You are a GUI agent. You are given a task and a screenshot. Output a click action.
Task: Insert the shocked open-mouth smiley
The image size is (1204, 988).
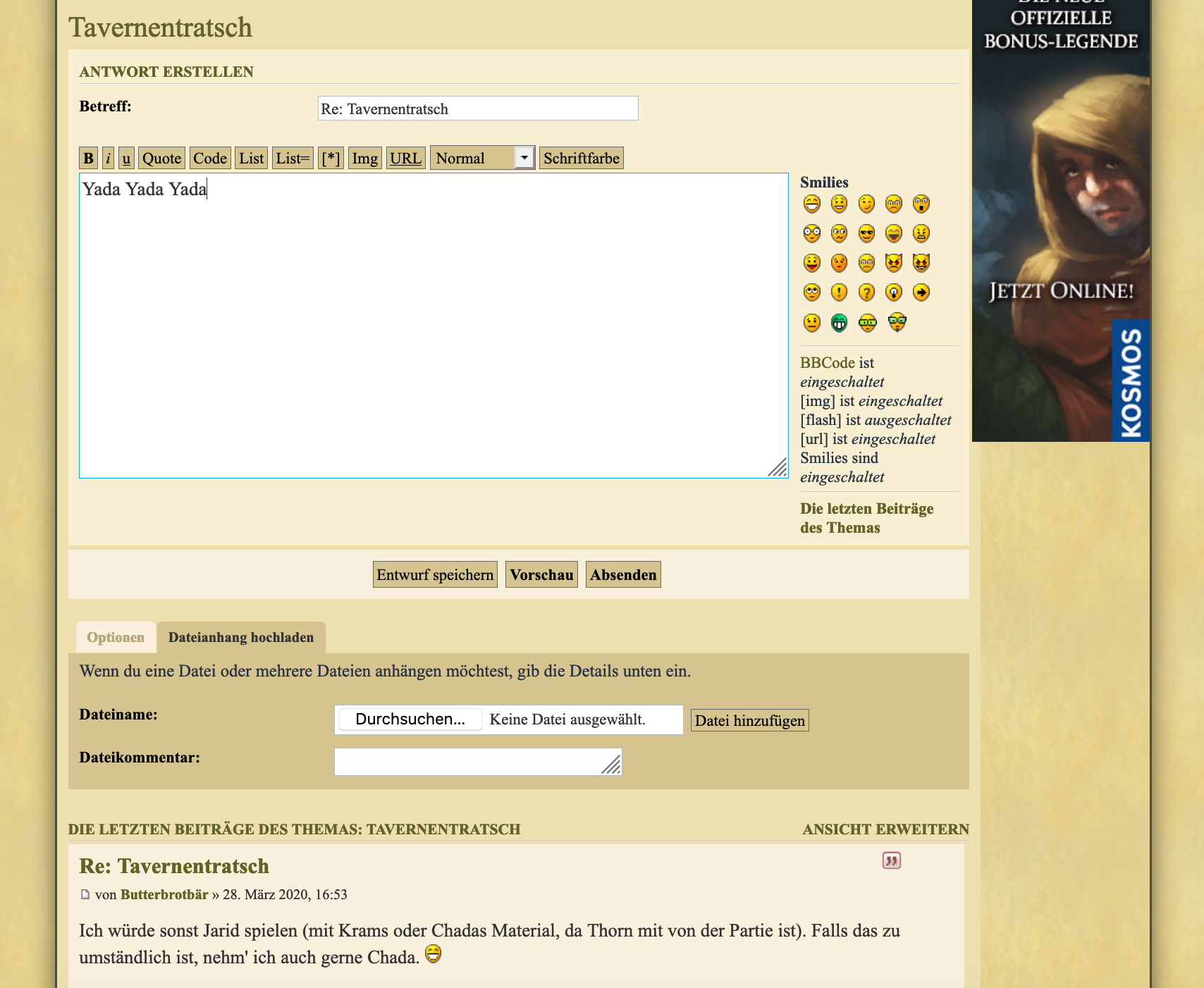pyautogui.click(x=921, y=204)
